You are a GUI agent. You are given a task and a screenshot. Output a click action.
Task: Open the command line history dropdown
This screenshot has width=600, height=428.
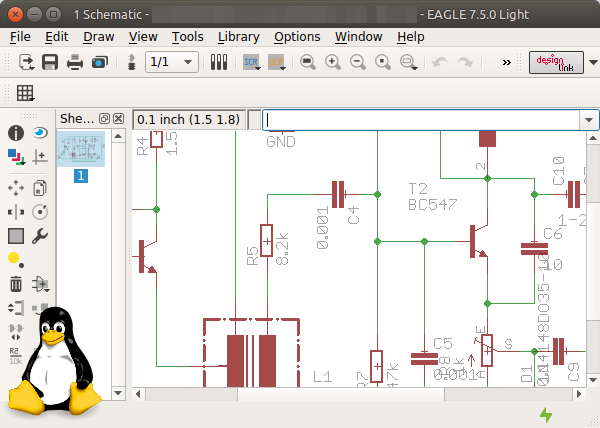click(x=589, y=120)
